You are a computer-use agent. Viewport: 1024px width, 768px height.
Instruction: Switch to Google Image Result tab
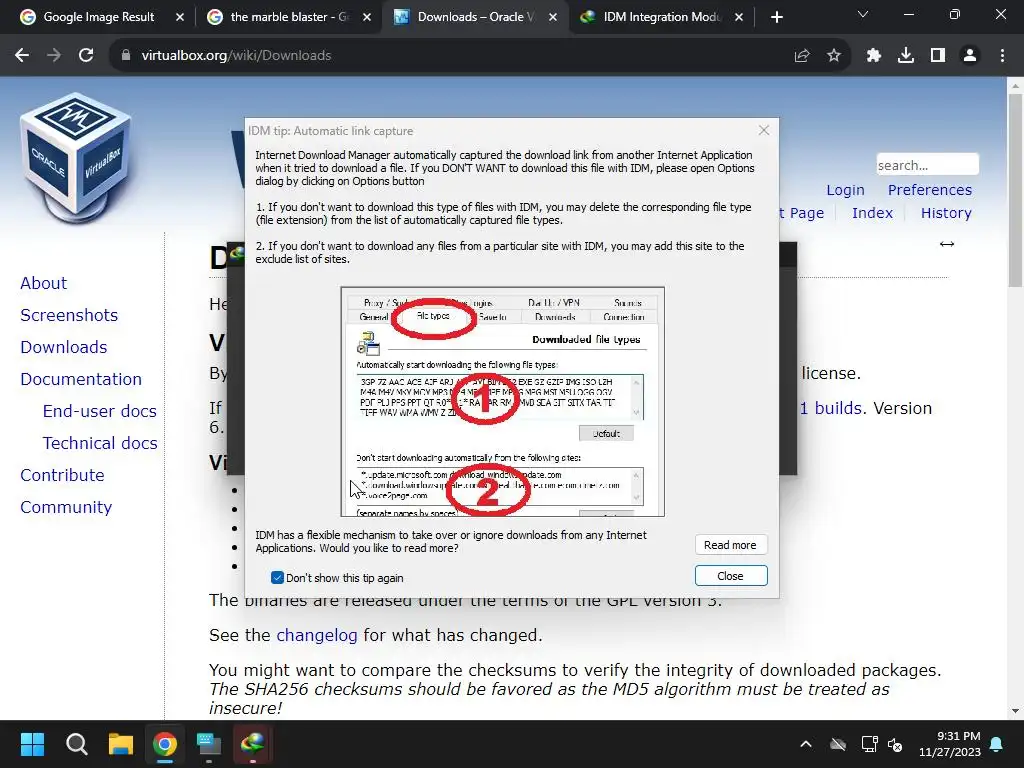(x=98, y=17)
